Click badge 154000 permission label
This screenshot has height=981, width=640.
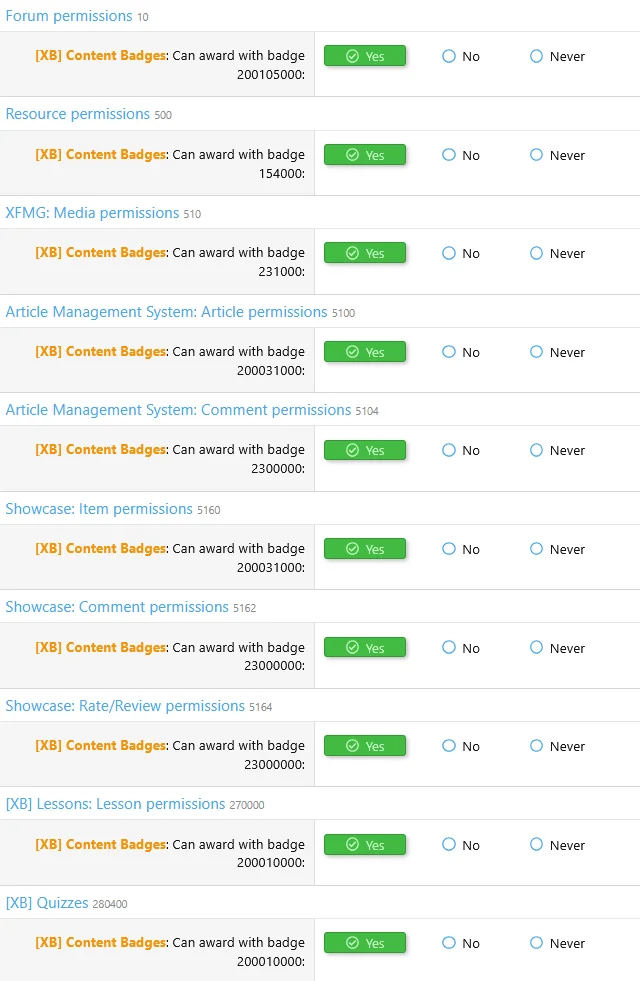tap(170, 164)
